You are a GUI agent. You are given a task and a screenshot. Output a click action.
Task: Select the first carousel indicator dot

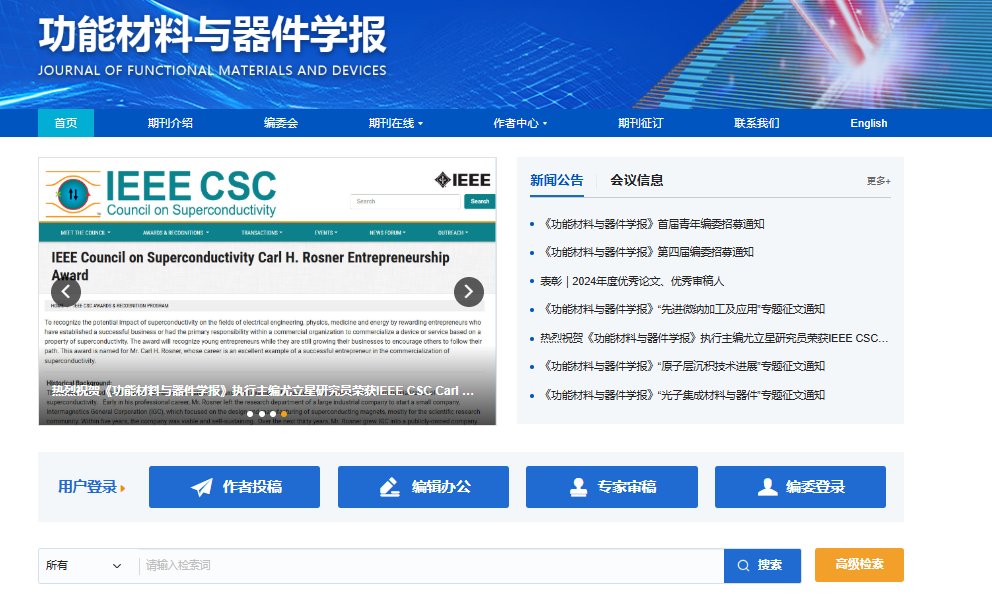[x=250, y=413]
